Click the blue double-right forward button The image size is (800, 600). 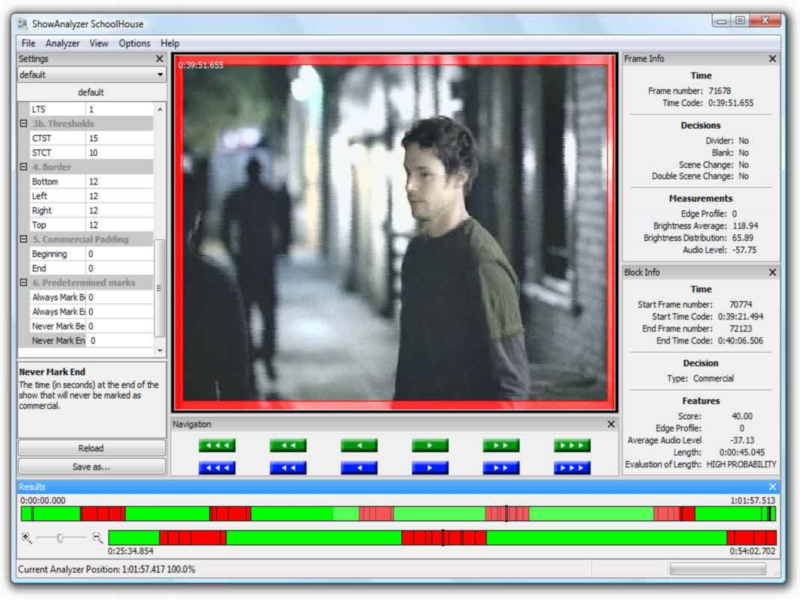[x=501, y=468]
